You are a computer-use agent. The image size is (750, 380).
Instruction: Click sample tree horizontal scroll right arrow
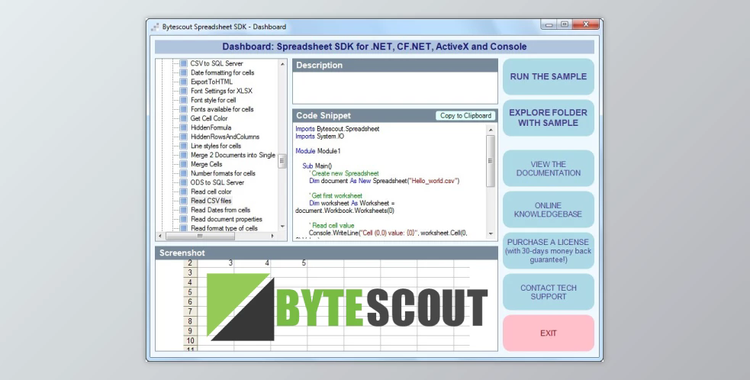point(272,236)
